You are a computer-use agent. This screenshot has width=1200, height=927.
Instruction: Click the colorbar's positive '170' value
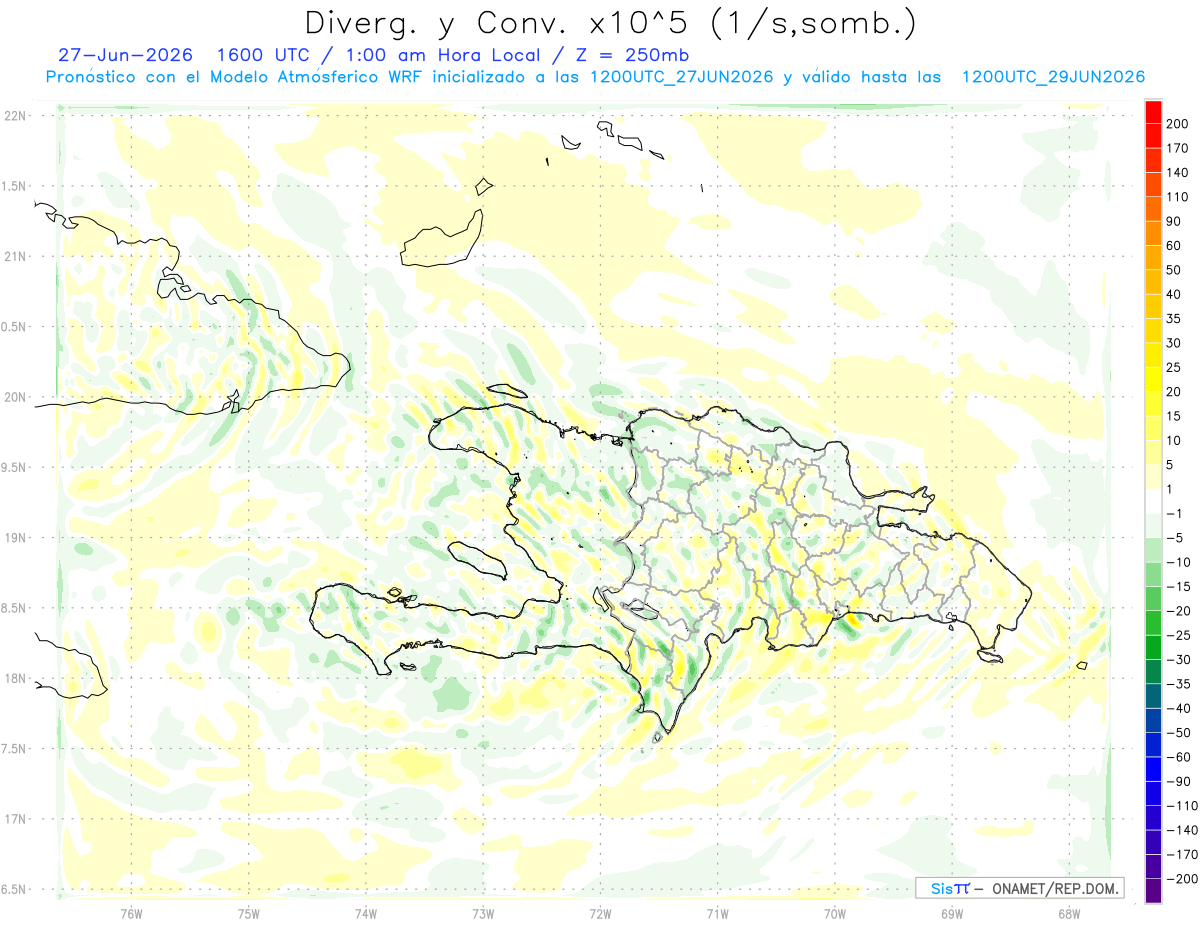(x=1178, y=148)
